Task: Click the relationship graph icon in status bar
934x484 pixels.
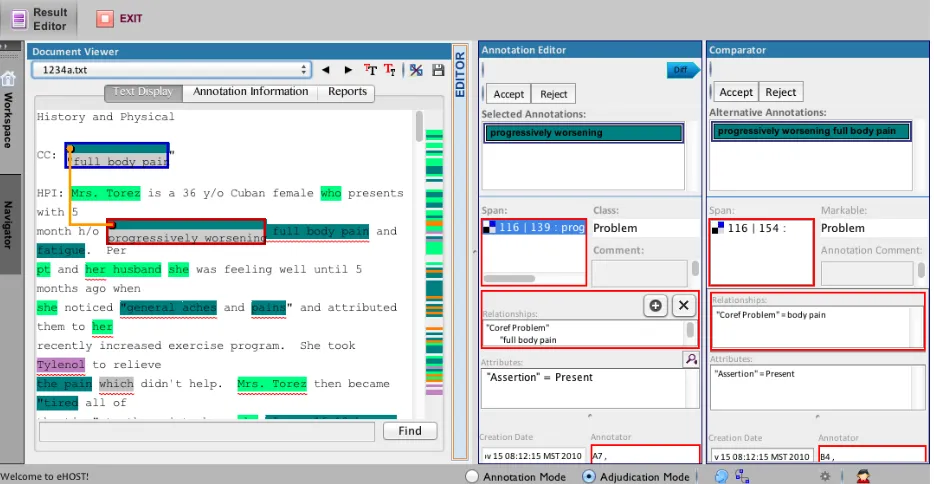Action: click(x=742, y=476)
